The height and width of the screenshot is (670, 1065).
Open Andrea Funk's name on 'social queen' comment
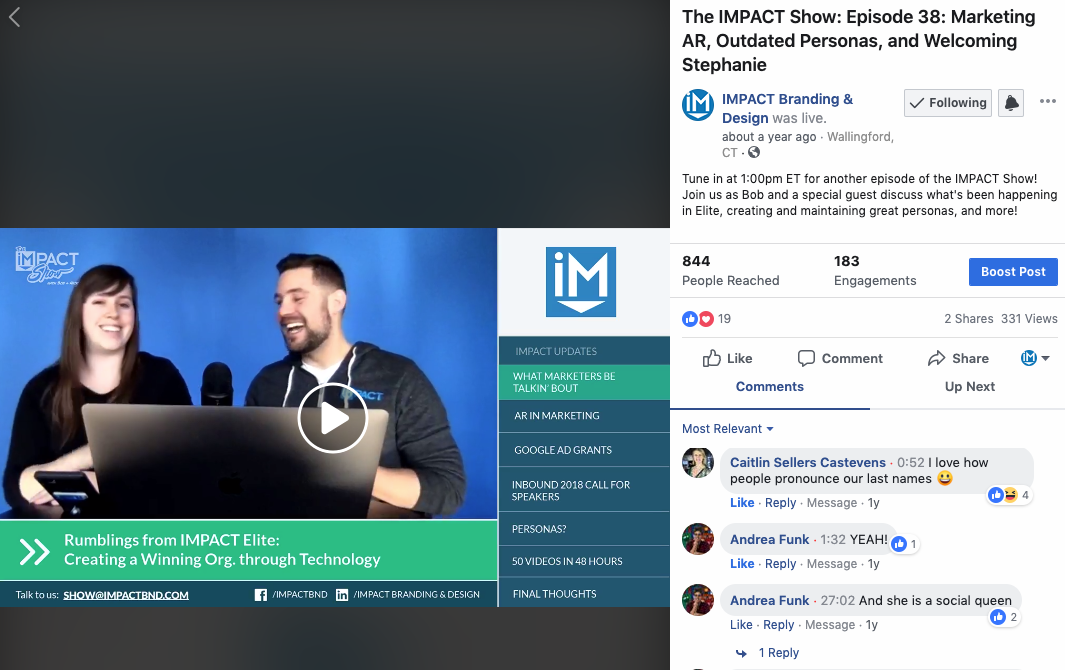[770, 601]
